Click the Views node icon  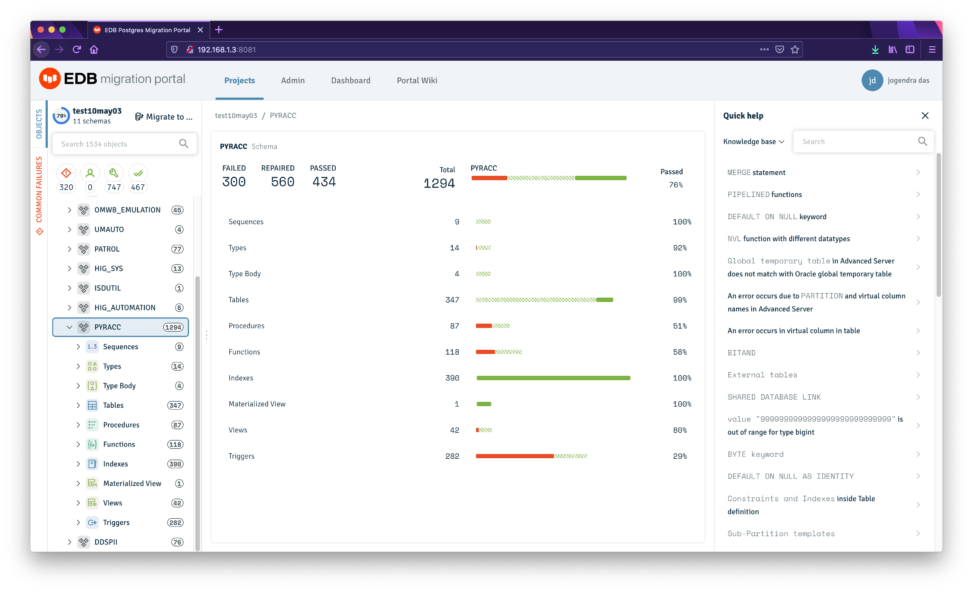(x=92, y=503)
